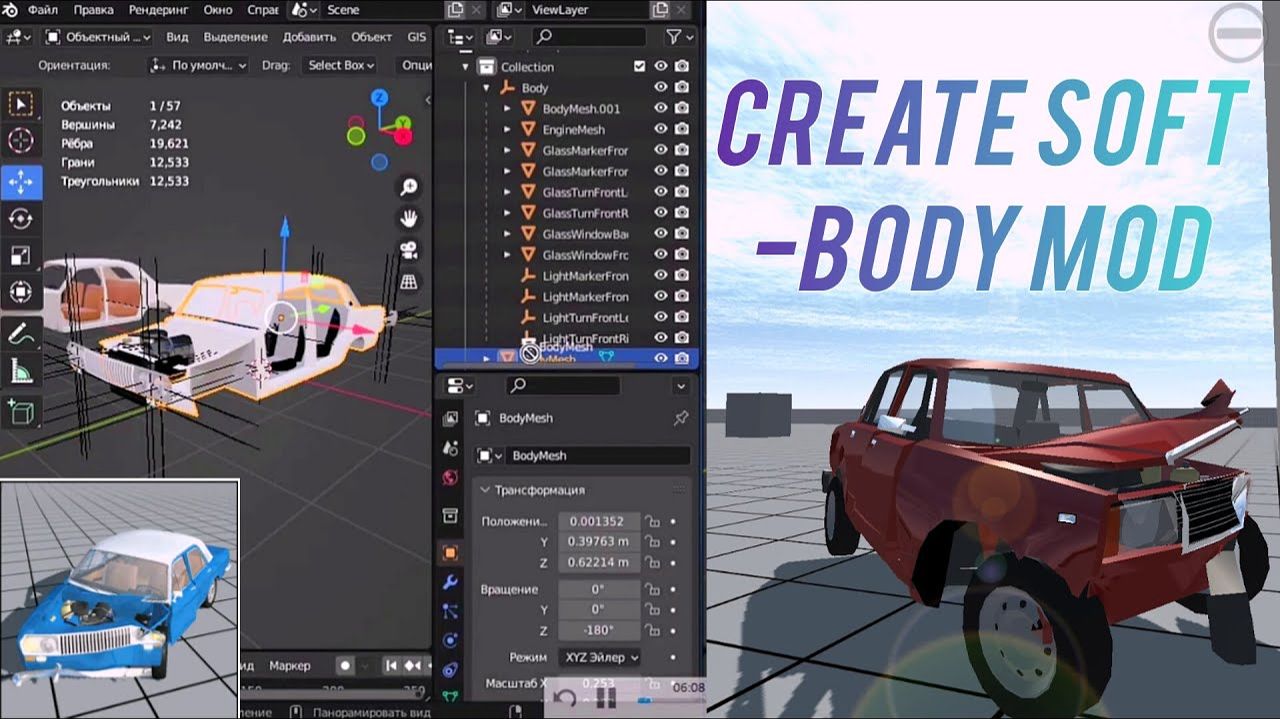Select the 3D Cursor tool
The height and width of the screenshot is (719, 1280).
coord(21,141)
